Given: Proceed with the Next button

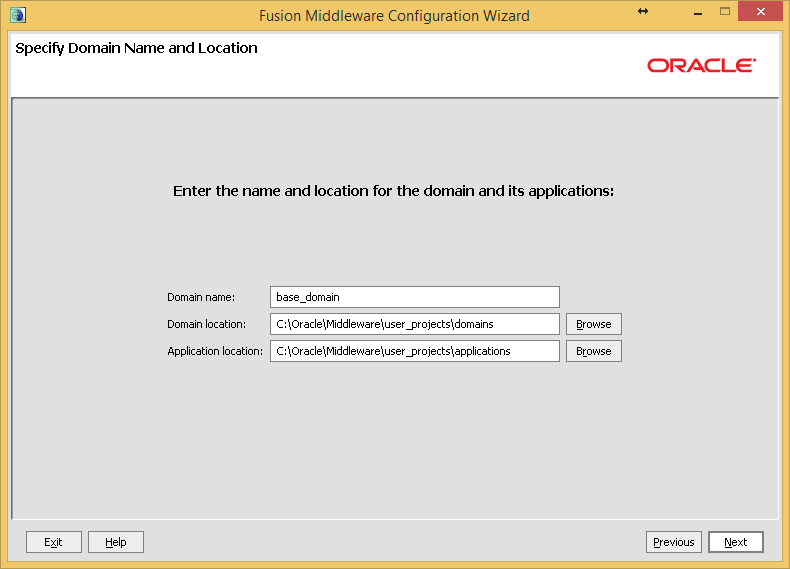Looking at the screenshot, I should coord(736,542).
